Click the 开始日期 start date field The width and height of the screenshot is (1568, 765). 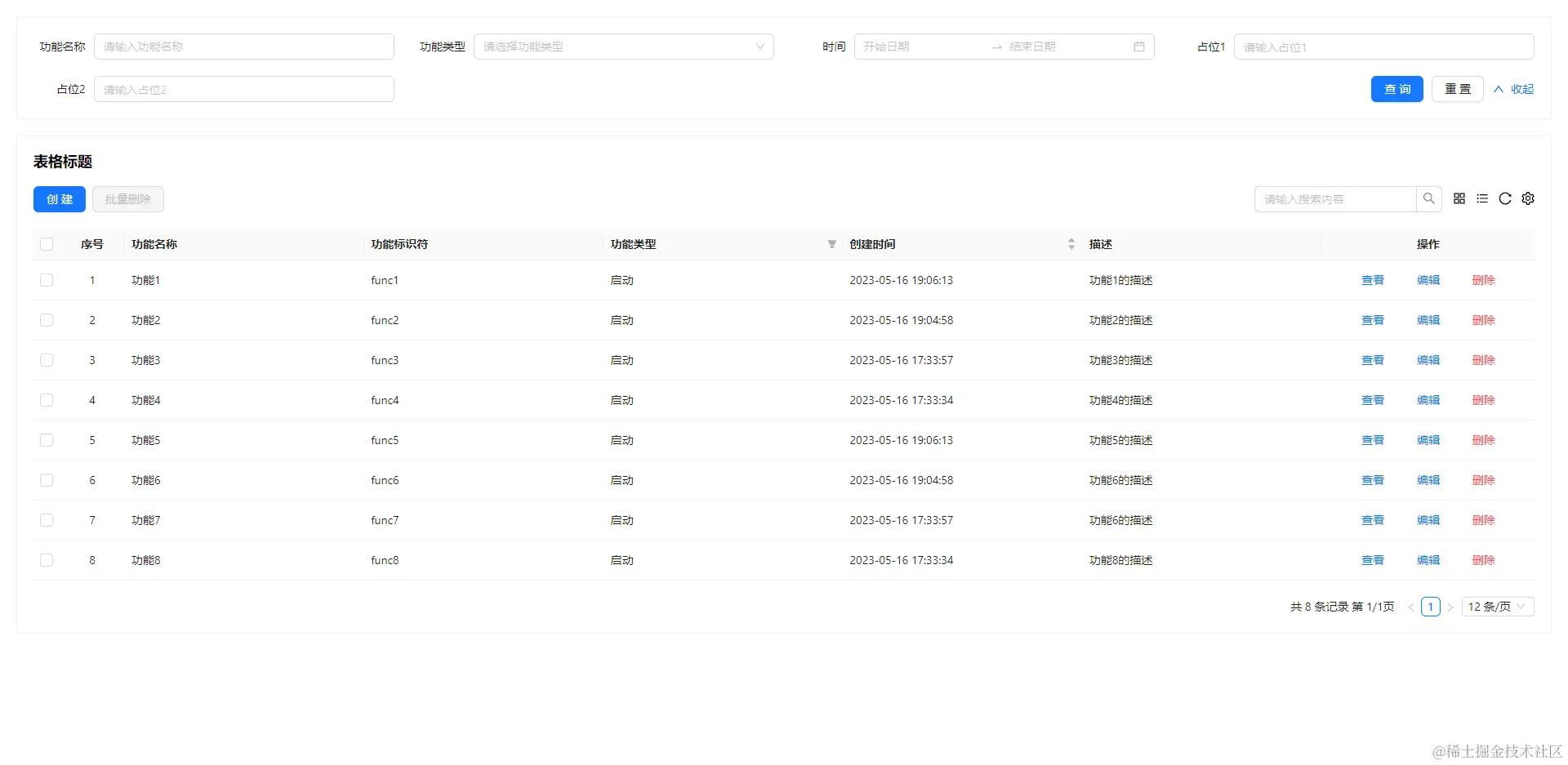[923, 47]
